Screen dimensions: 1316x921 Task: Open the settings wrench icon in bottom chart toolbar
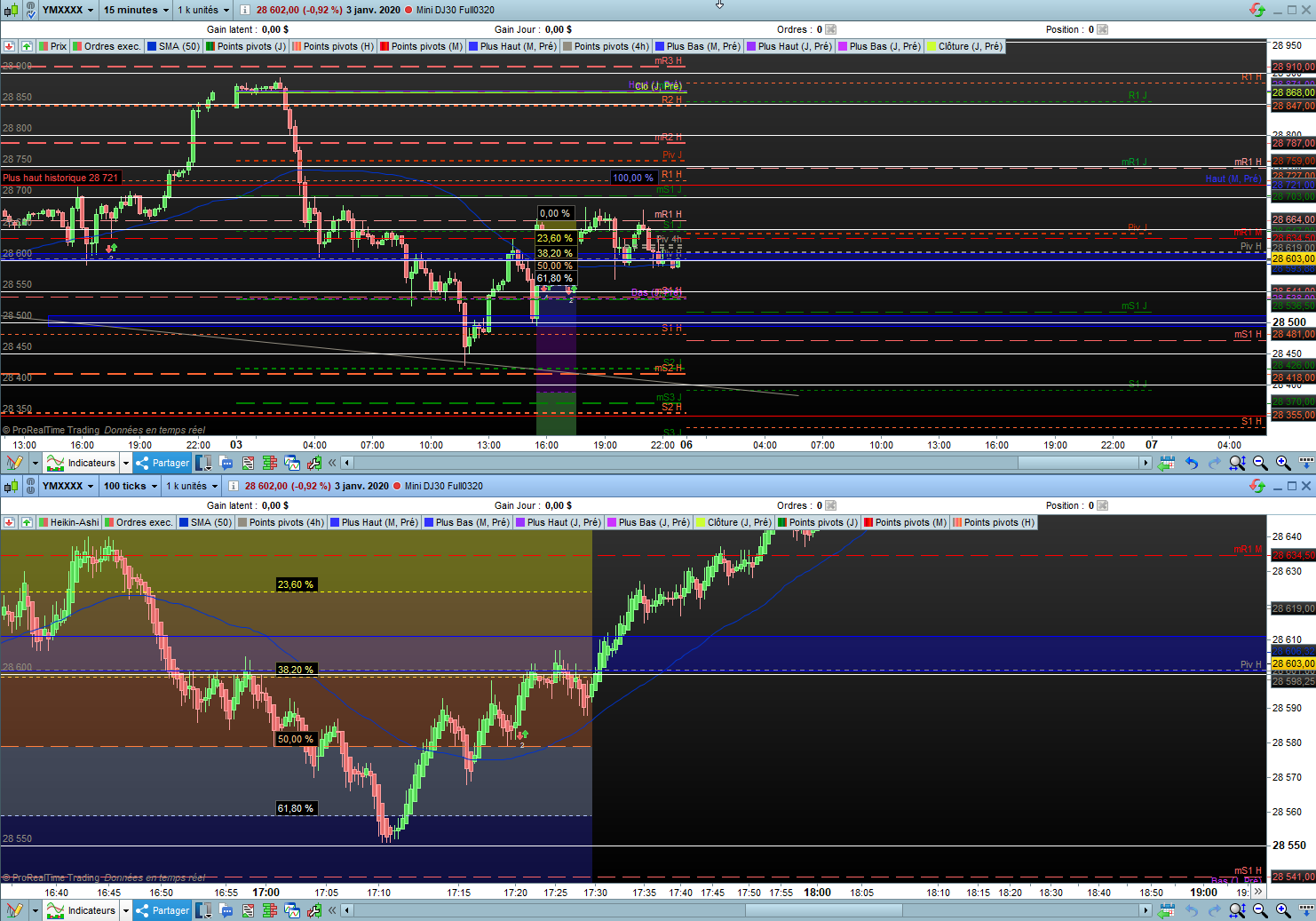tap(314, 910)
